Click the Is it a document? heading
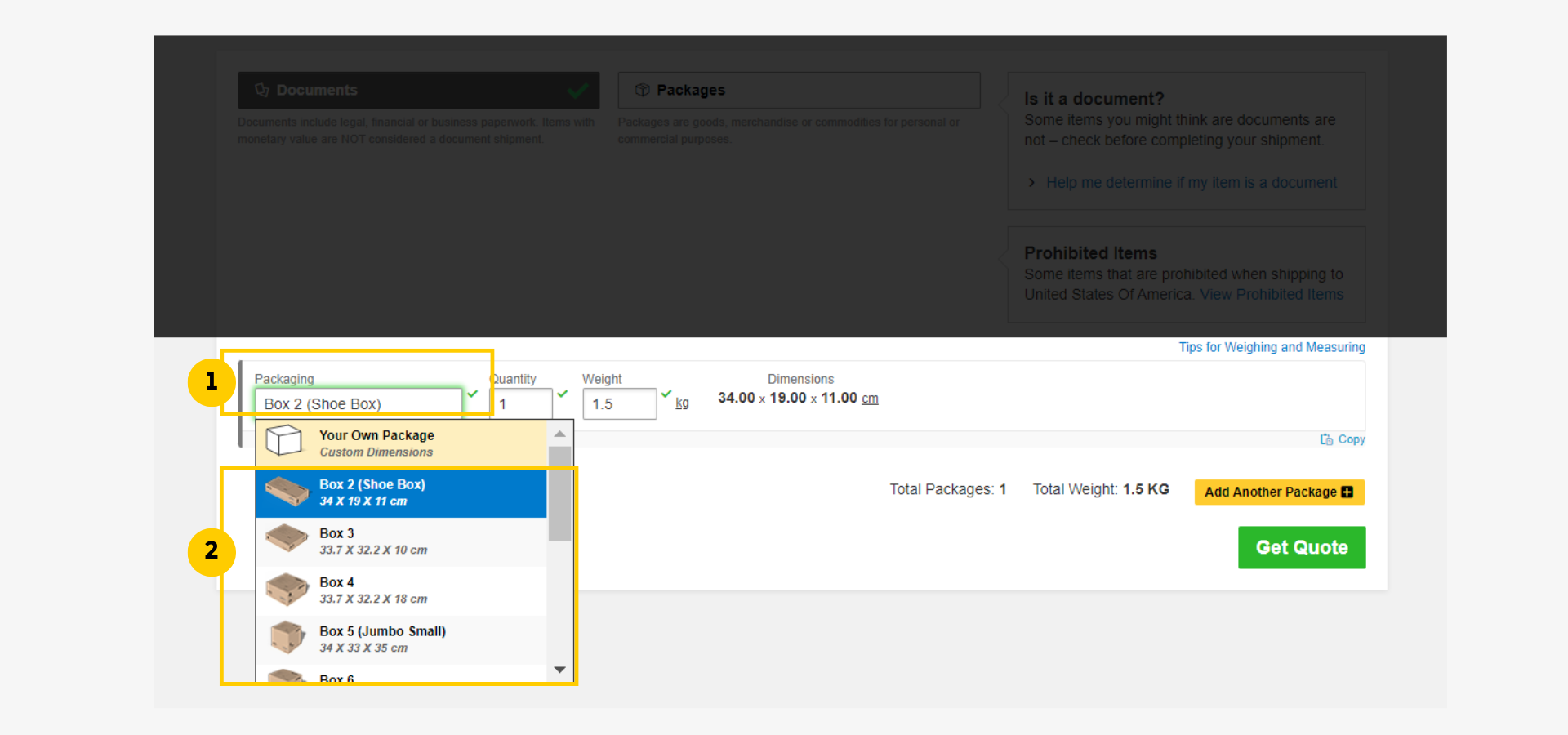 point(1094,99)
